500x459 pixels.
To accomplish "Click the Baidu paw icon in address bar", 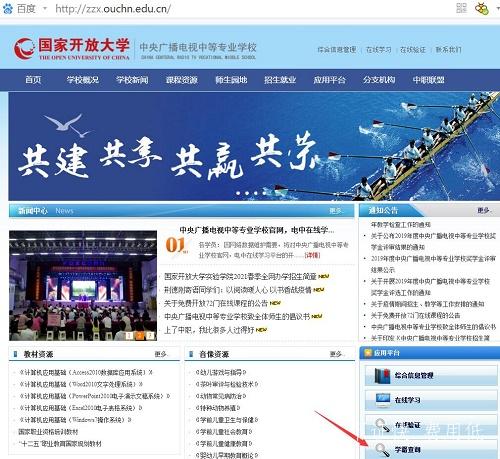I will (x=8, y=8).
